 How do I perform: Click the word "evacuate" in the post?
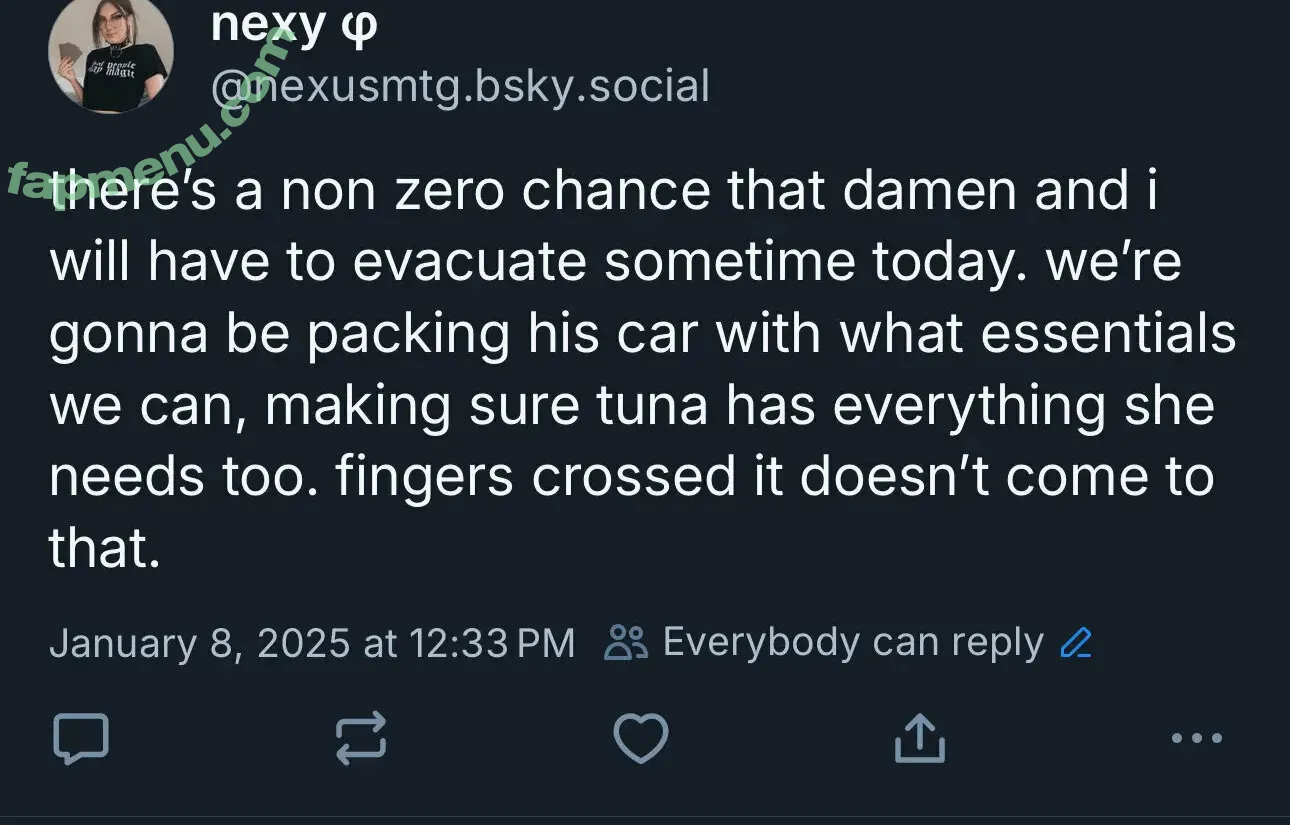pyautogui.click(x=469, y=263)
